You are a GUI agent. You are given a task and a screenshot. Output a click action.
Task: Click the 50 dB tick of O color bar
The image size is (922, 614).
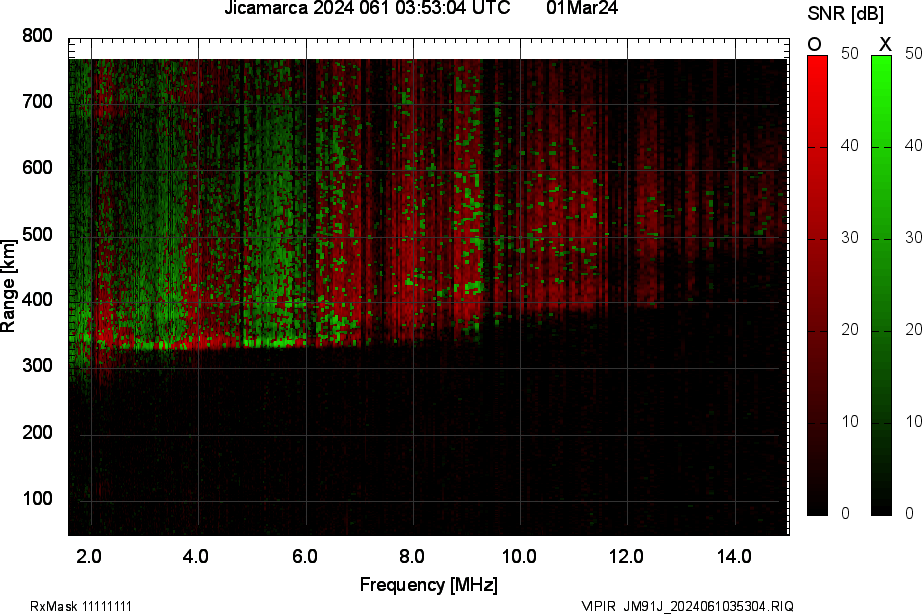pyautogui.click(x=849, y=54)
